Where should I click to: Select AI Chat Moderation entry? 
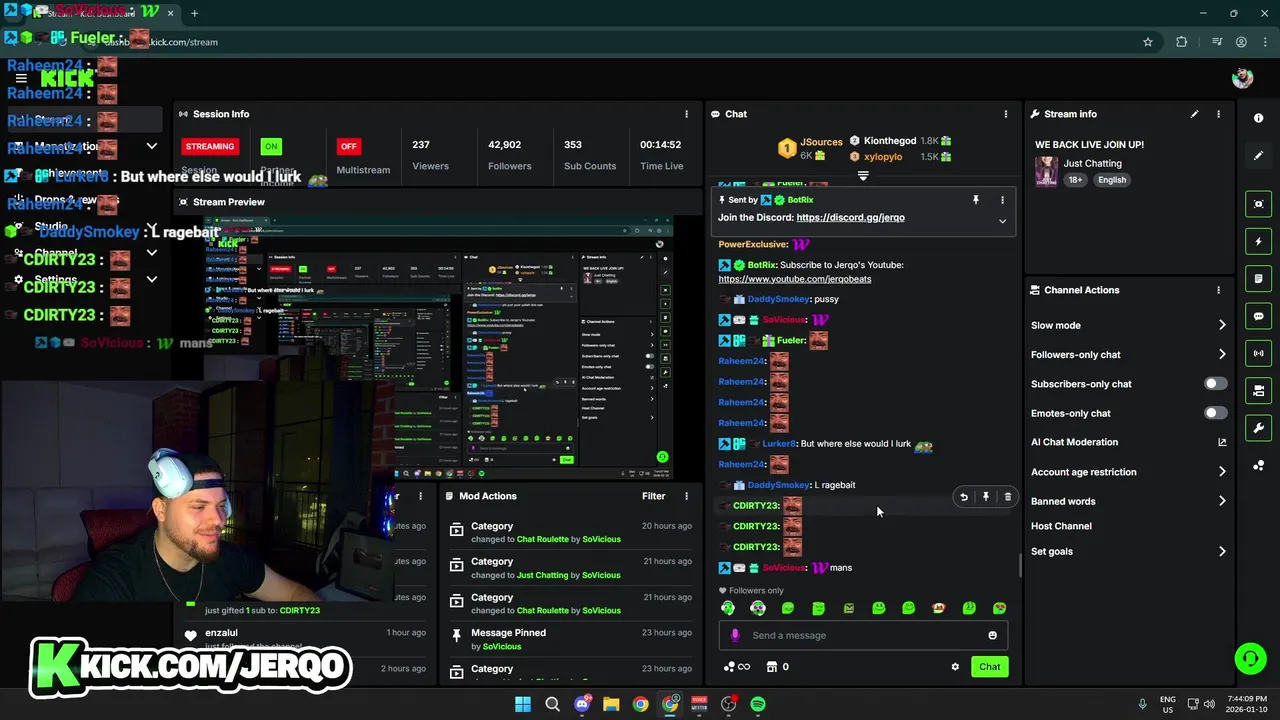[1074, 442]
